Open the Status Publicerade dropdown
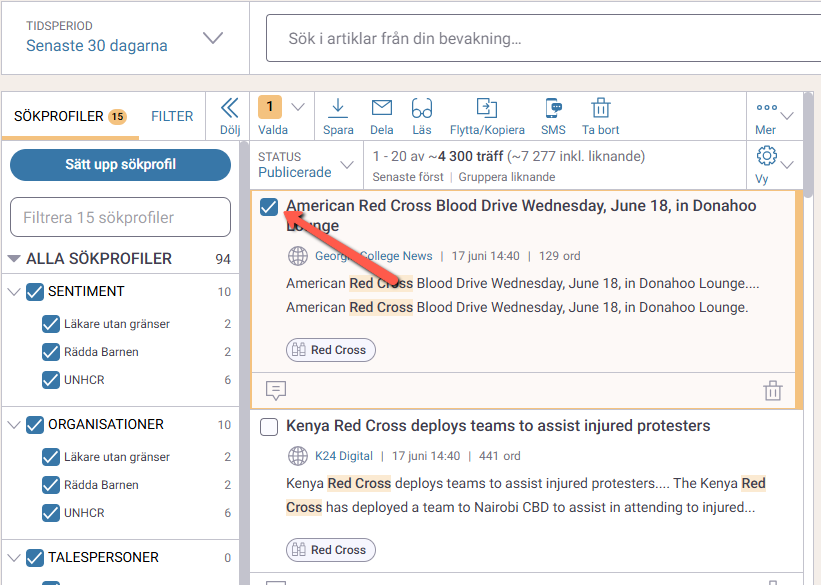821x585 pixels. tap(306, 165)
